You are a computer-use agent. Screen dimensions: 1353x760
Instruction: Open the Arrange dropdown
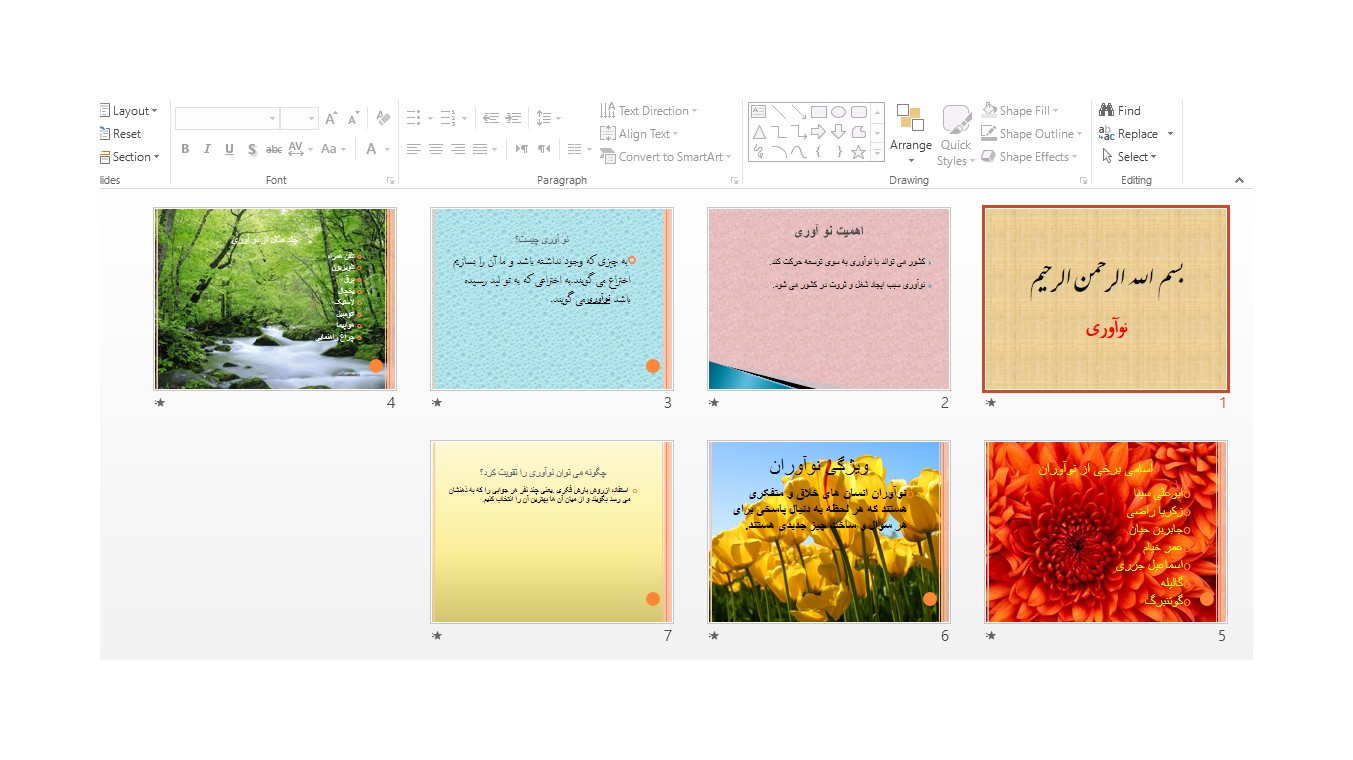pyautogui.click(x=911, y=135)
